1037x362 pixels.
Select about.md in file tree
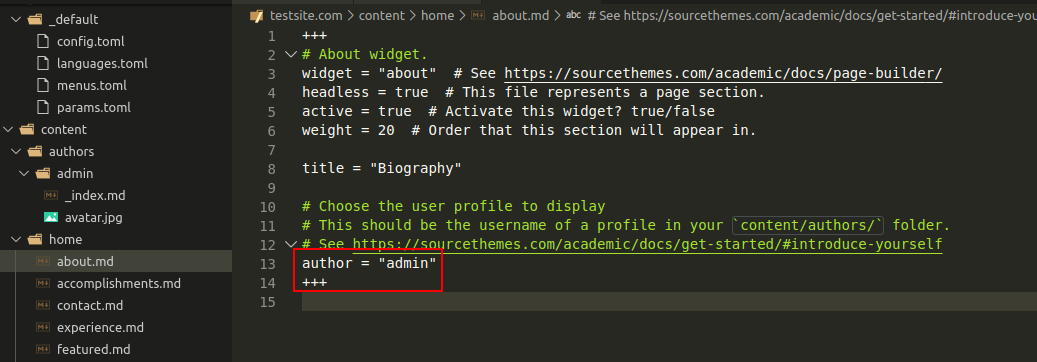(x=85, y=261)
